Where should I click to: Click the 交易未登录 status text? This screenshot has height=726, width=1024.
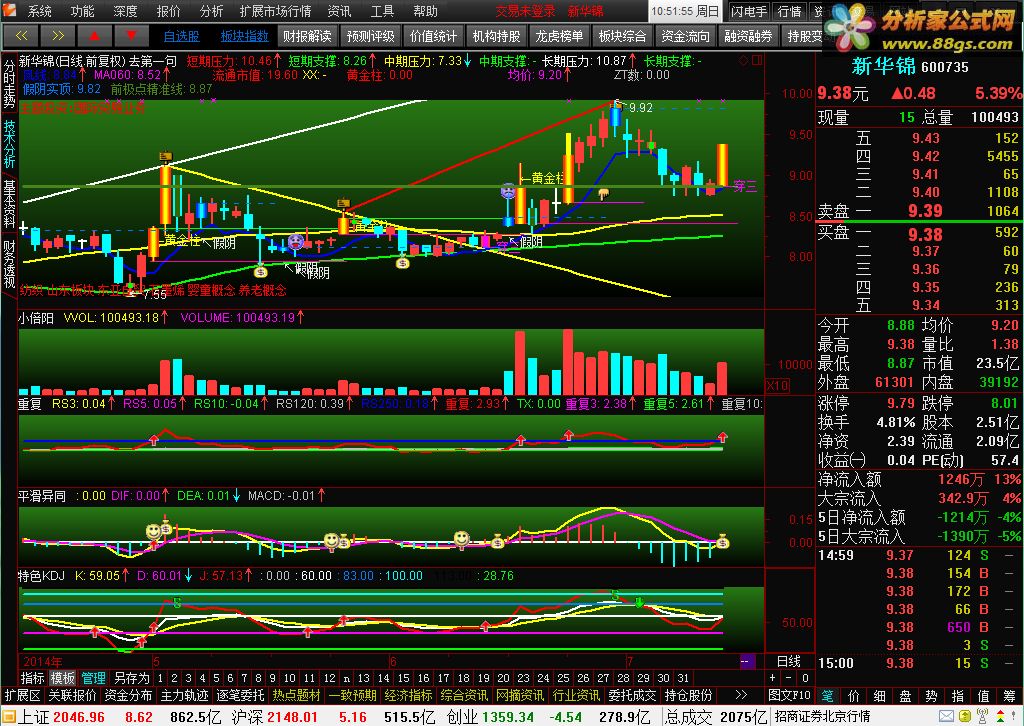point(526,11)
